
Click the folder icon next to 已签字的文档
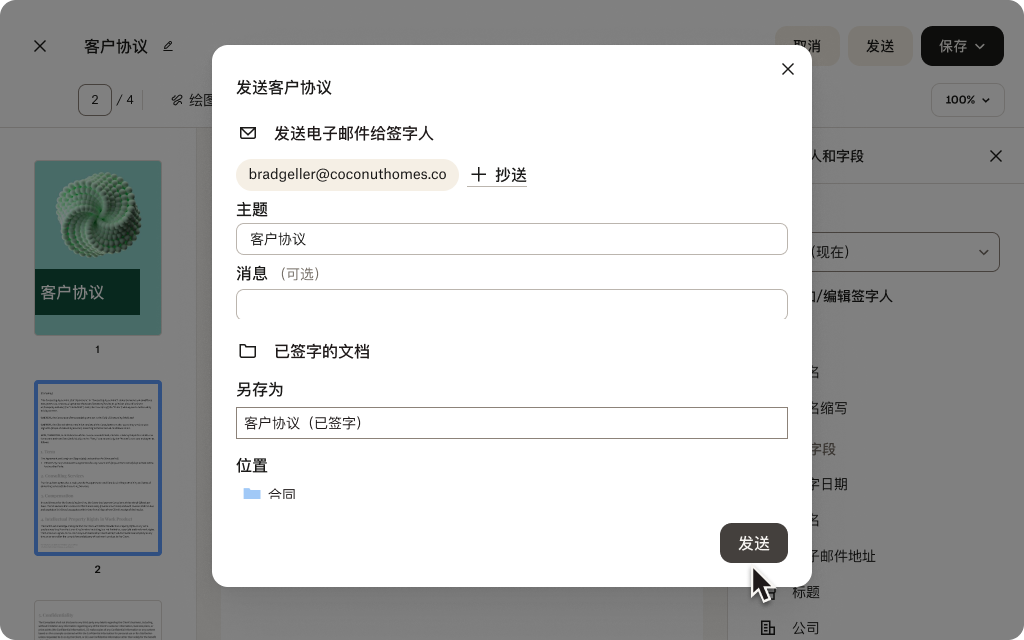point(248,351)
